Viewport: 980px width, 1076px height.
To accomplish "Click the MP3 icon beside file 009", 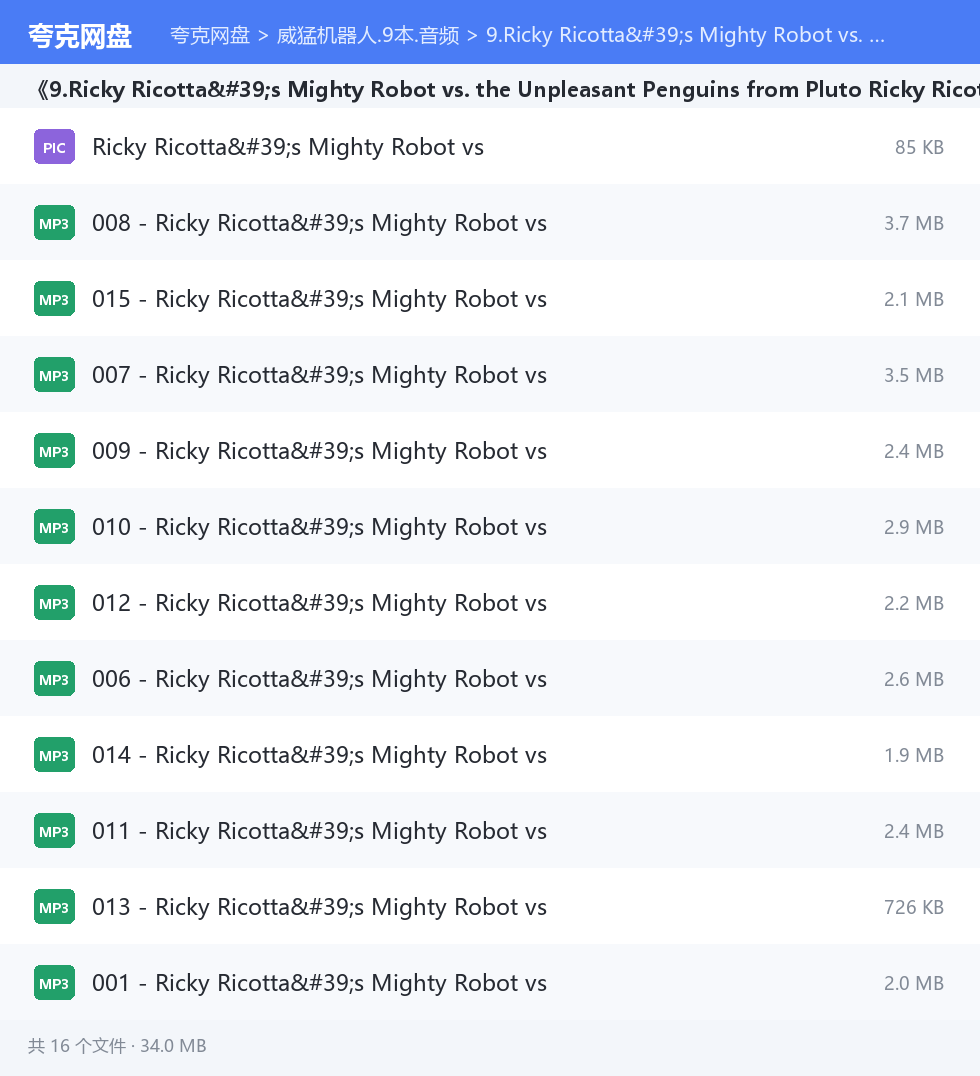I will [x=54, y=451].
